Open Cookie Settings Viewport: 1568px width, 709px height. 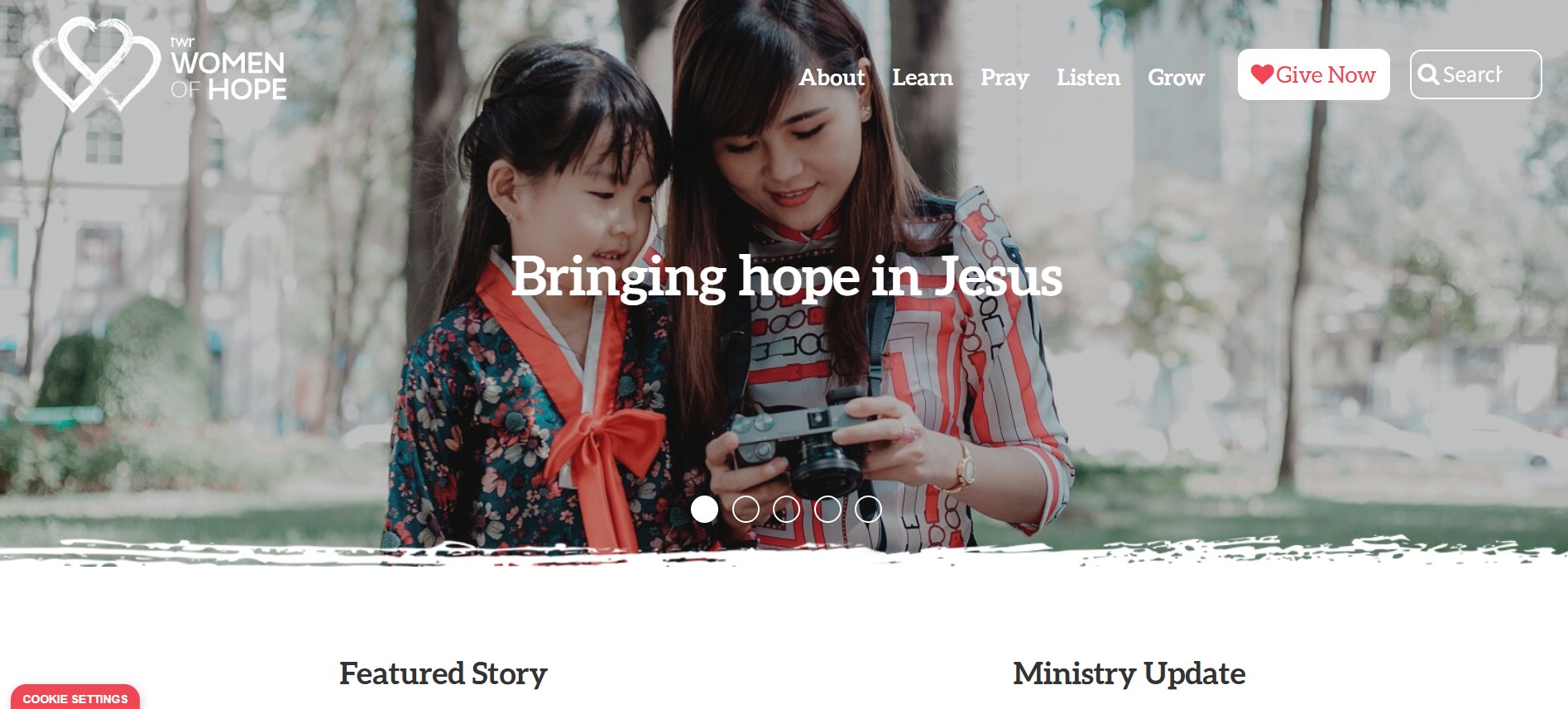(75, 697)
